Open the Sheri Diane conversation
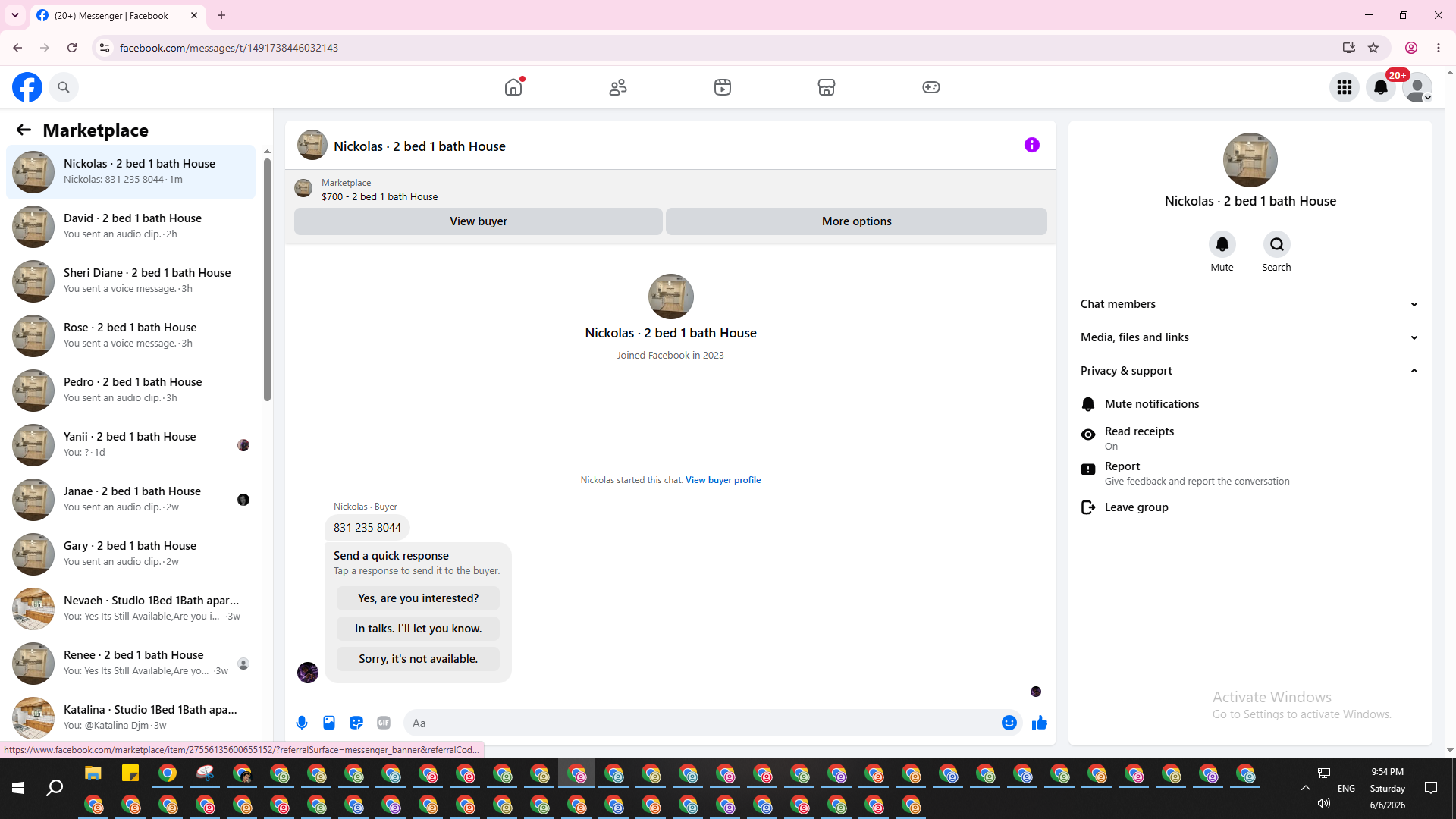The width and height of the screenshot is (1456, 819). click(131, 281)
